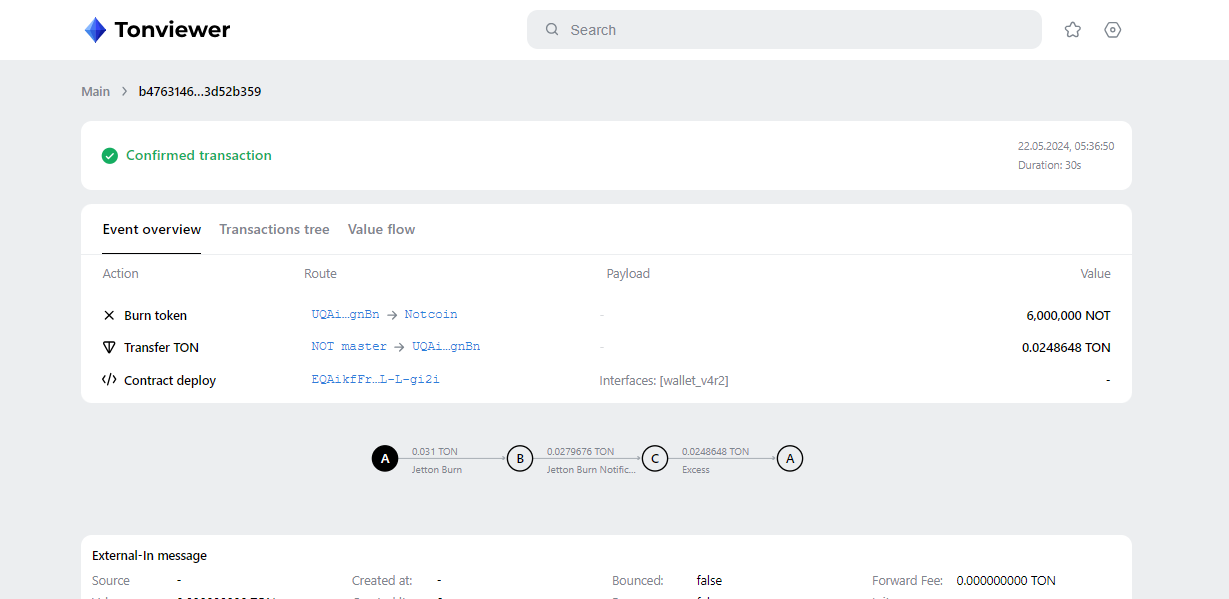Image resolution: width=1229 pixels, height=599 pixels.
Task: Focus the Search input field
Action: point(784,30)
